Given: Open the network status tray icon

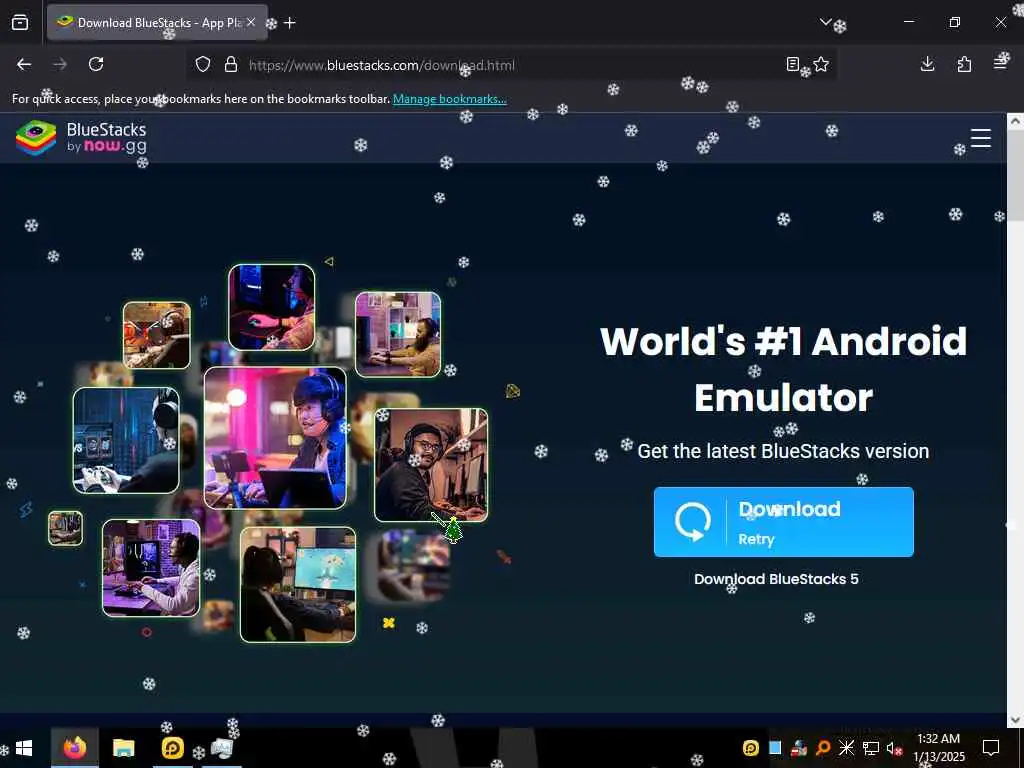Looking at the screenshot, I should pos(871,748).
